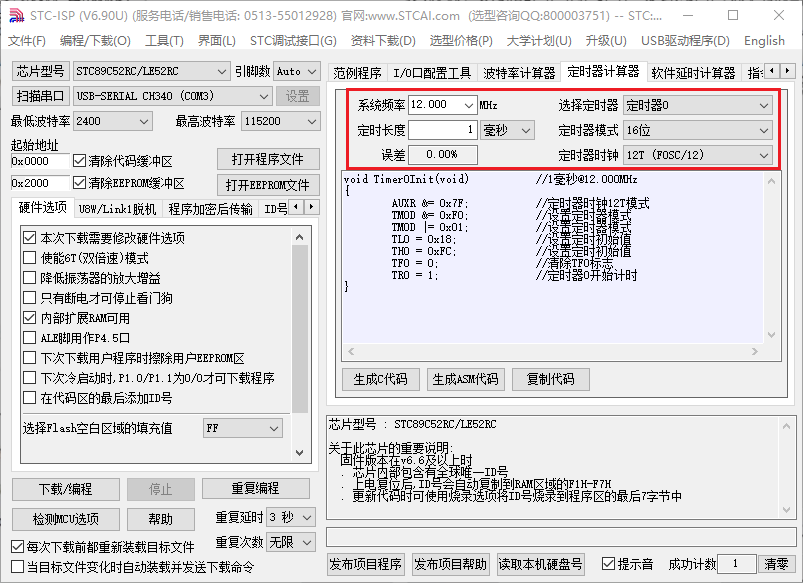
Task: Click the hardware options list scroll-up arrow
Action: click(x=300, y=236)
